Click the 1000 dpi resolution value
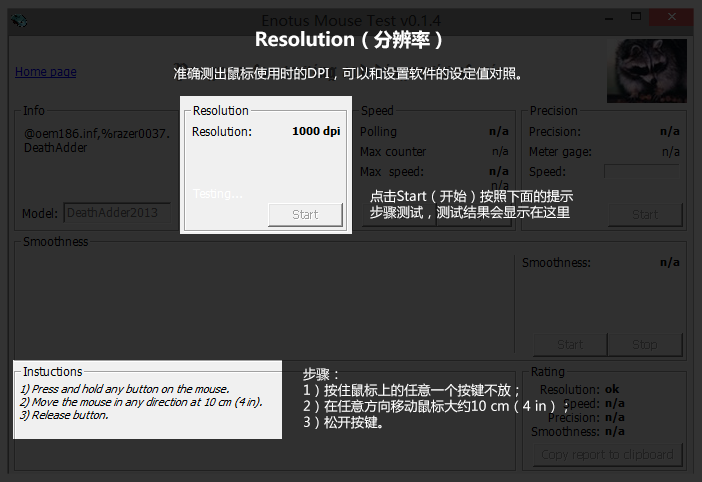 point(316,131)
